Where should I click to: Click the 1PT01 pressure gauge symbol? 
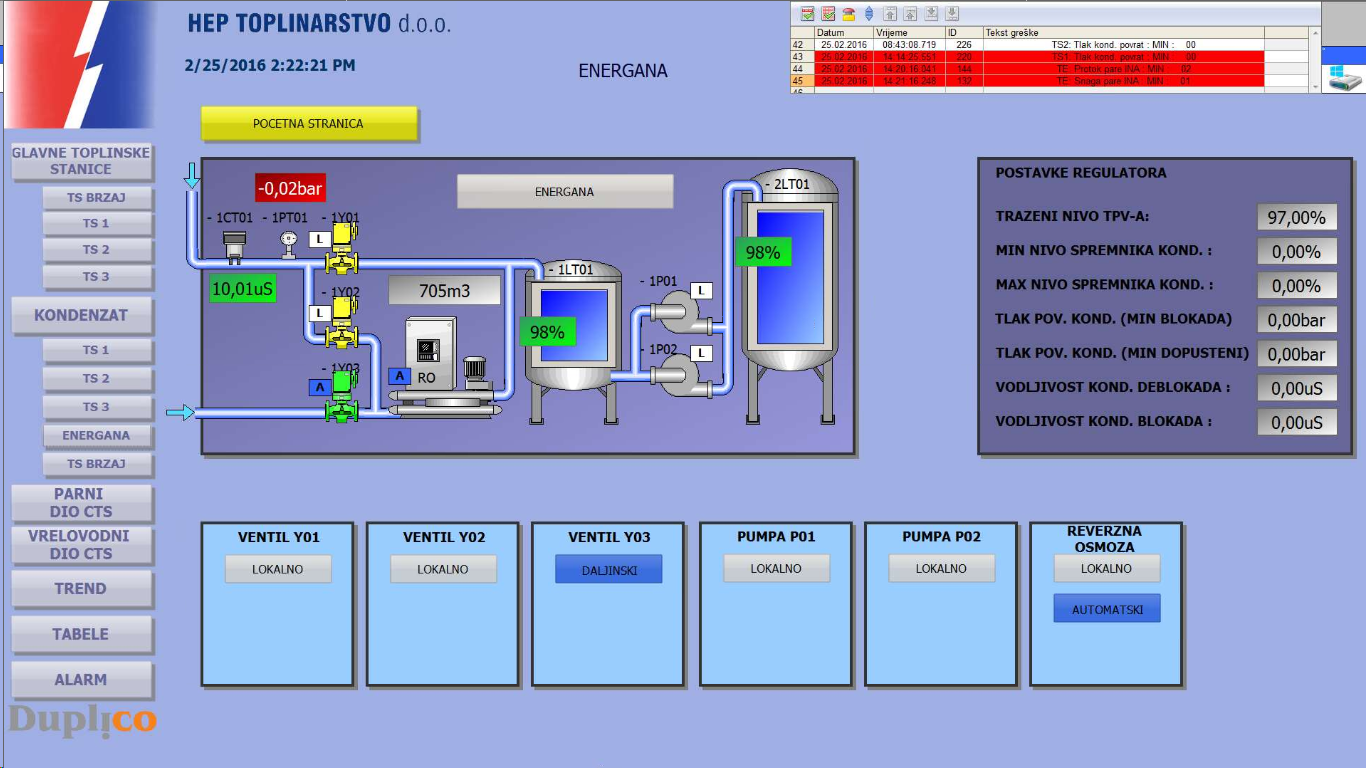click(289, 243)
